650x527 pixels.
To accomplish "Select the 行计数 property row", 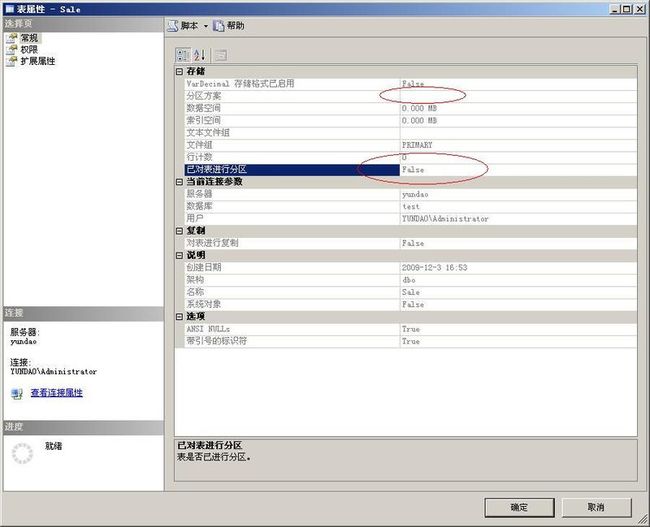I will pyautogui.click(x=410, y=157).
